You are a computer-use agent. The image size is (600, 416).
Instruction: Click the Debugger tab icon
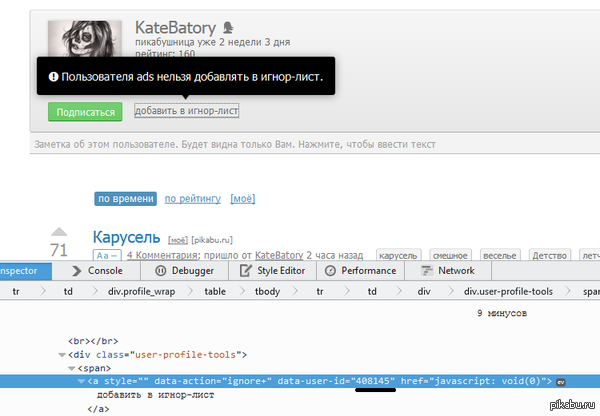pyautogui.click(x=160, y=270)
